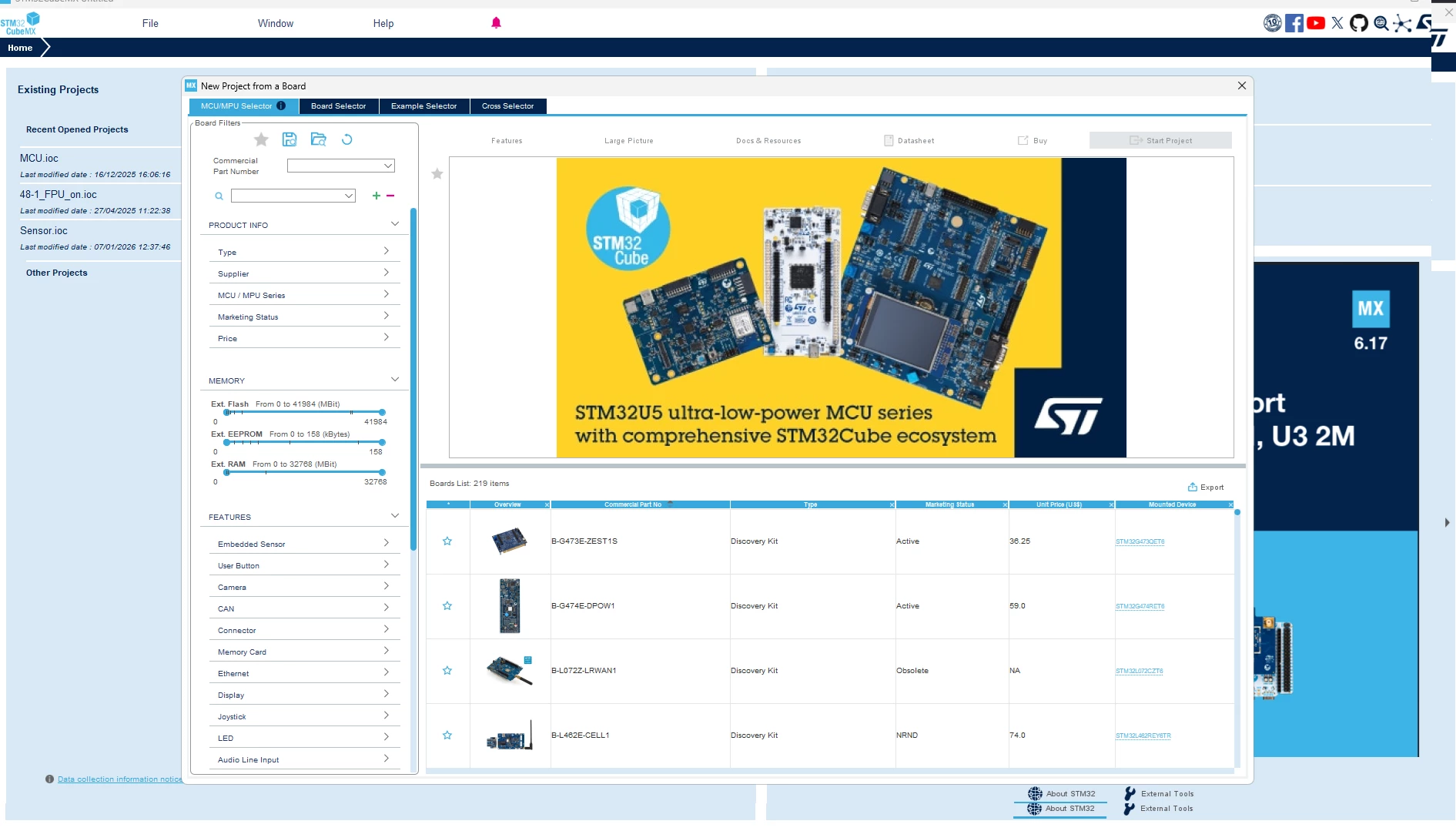
Task: Star the B-L072Z-LRWAN1 board as favorite
Action: 447,671
